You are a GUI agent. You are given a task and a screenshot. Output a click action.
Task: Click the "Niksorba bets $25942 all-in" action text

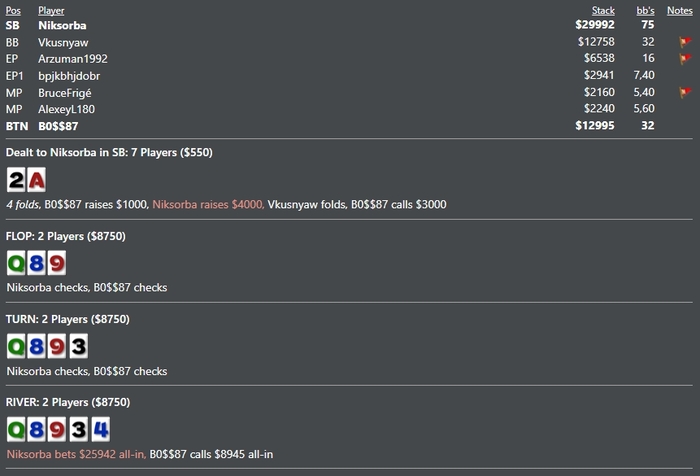pyautogui.click(x=75, y=454)
